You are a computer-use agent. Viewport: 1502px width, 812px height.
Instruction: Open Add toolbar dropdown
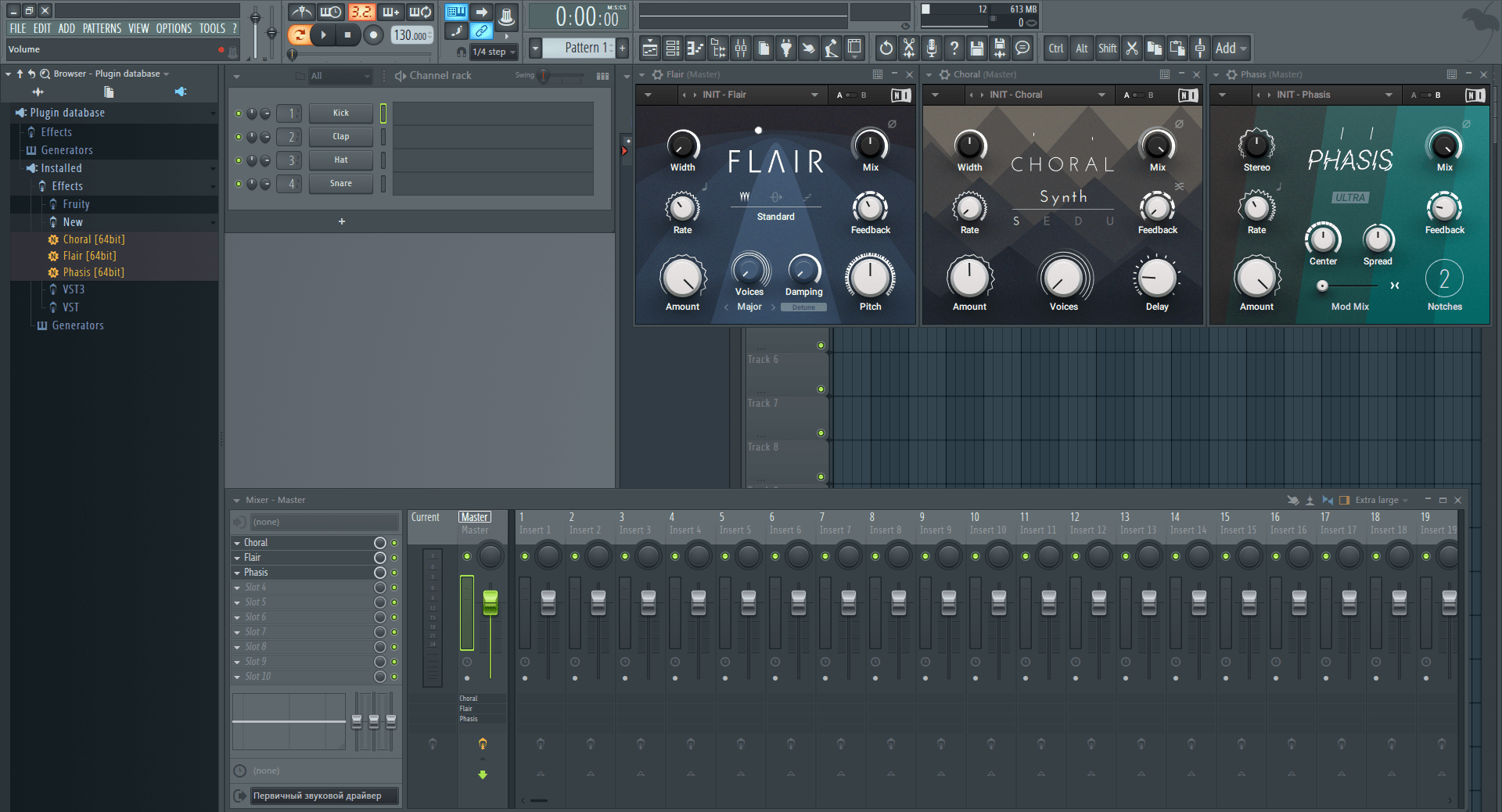pos(1231,49)
